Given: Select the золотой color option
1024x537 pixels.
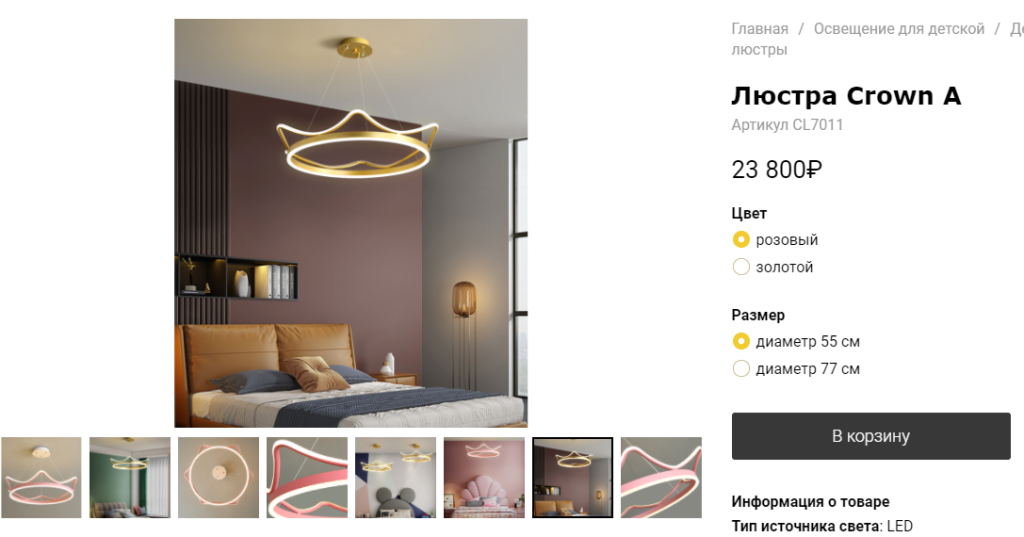Looking at the screenshot, I should tap(741, 267).
